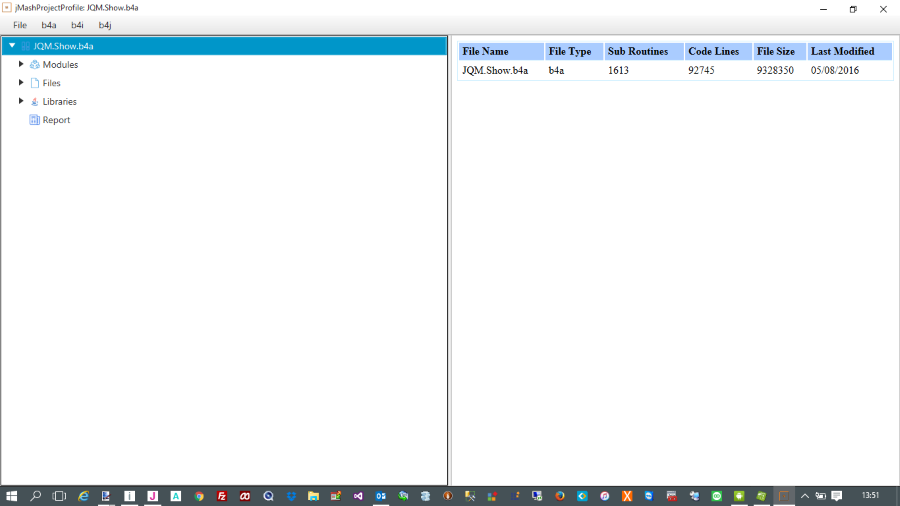The height and width of the screenshot is (506, 900).
Task: Open the File menu
Action: (20, 25)
